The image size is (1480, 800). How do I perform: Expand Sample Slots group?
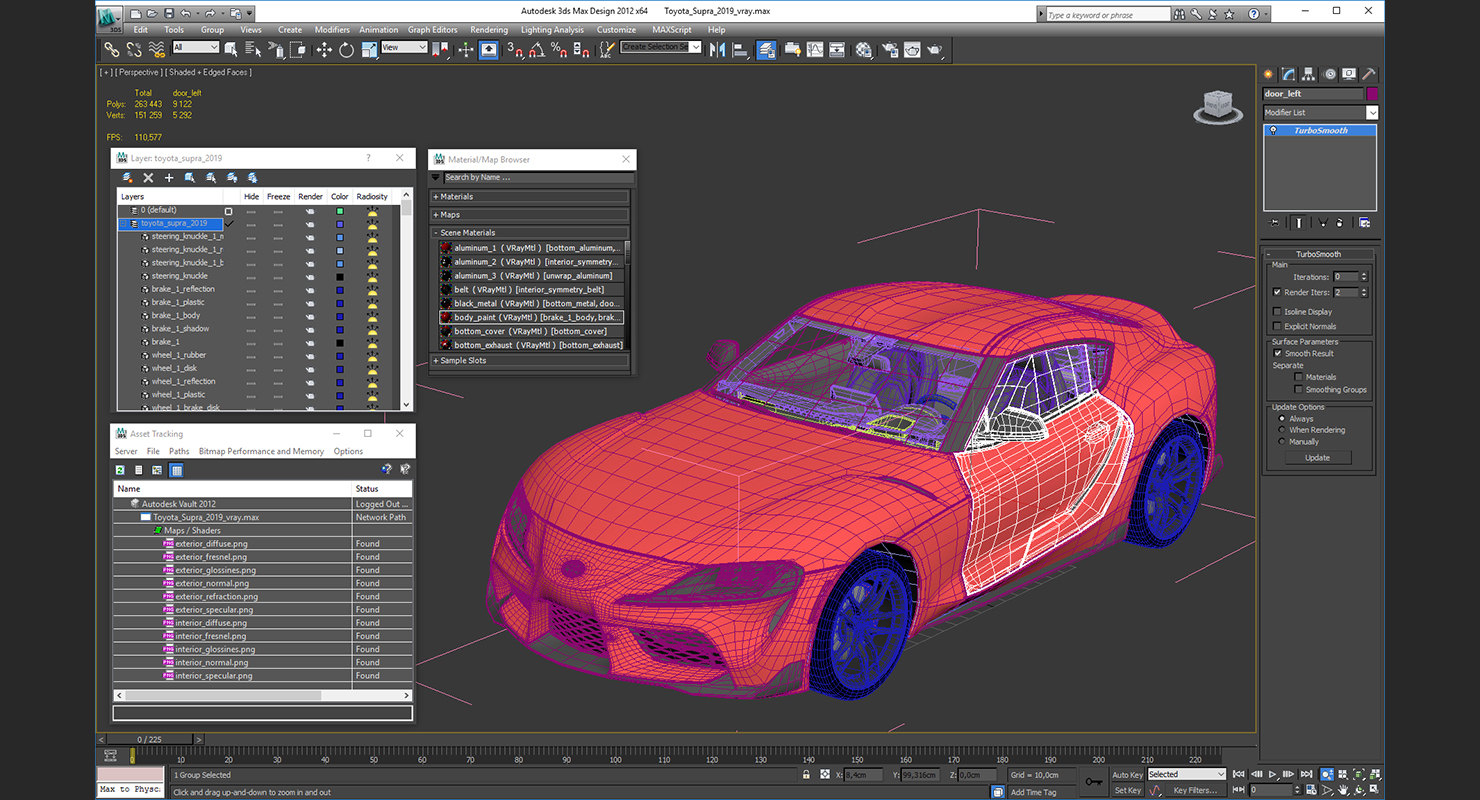coord(531,361)
